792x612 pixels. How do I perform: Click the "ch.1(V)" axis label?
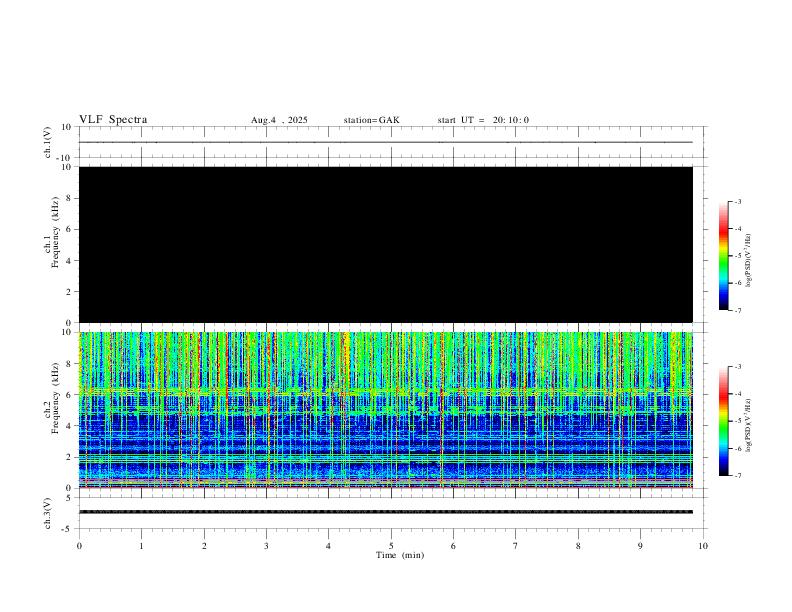tap(48, 142)
